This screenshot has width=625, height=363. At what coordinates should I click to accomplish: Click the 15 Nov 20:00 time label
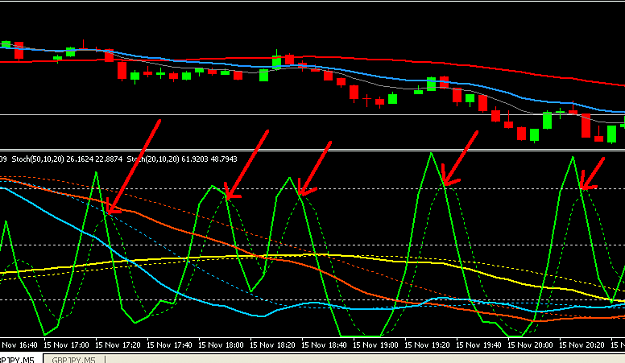530,345
